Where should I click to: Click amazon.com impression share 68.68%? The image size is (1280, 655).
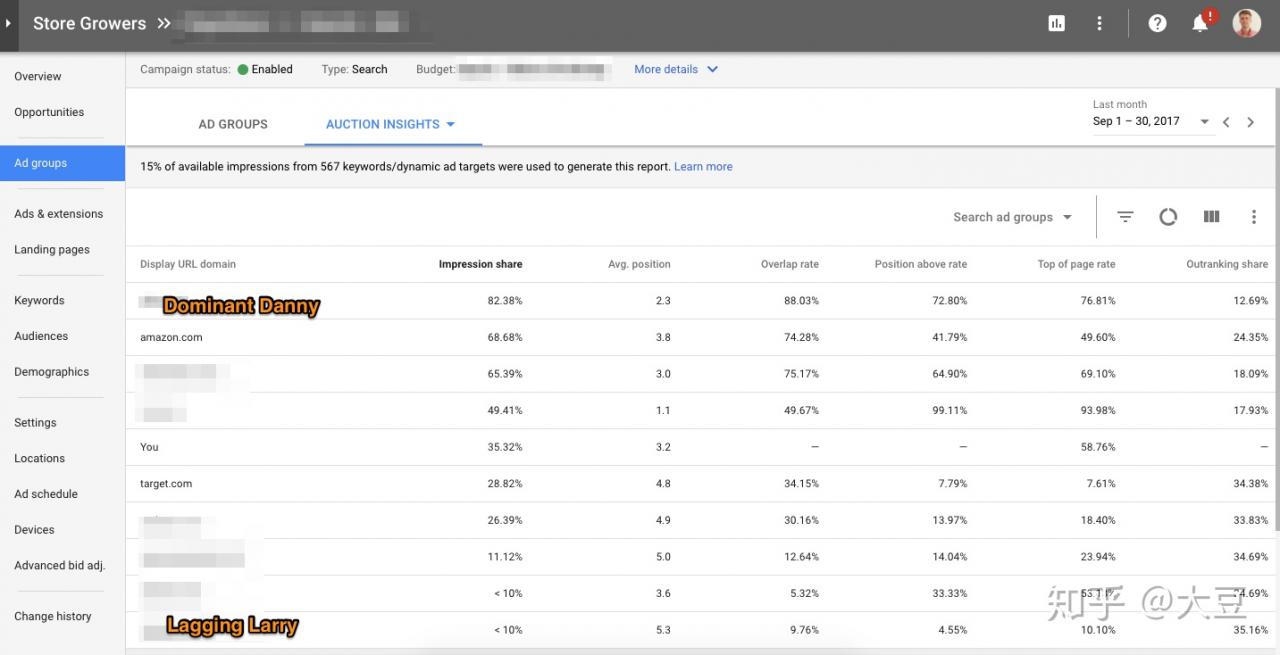(505, 337)
